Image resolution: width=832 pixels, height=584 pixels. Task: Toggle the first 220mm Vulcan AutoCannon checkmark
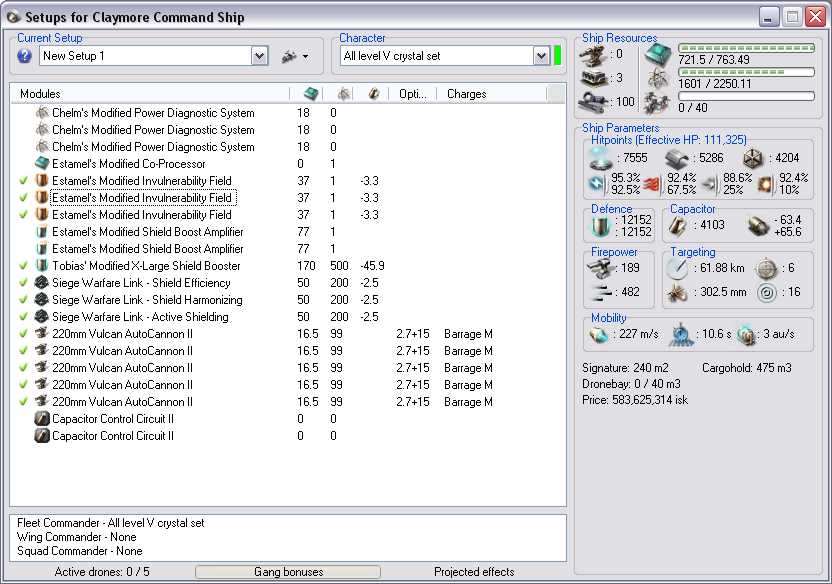tap(23, 334)
